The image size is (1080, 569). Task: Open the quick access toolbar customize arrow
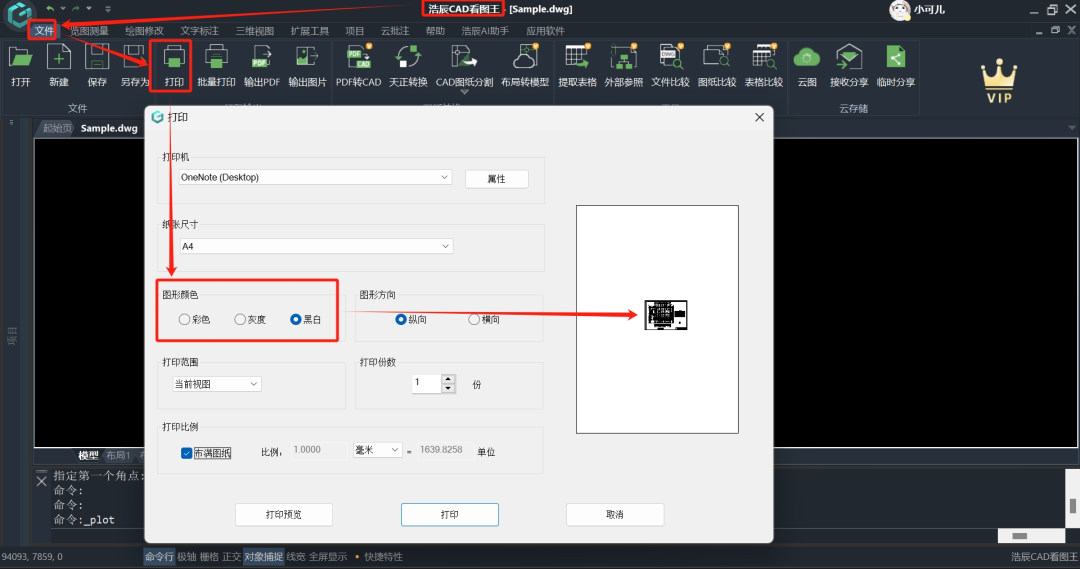107,9
